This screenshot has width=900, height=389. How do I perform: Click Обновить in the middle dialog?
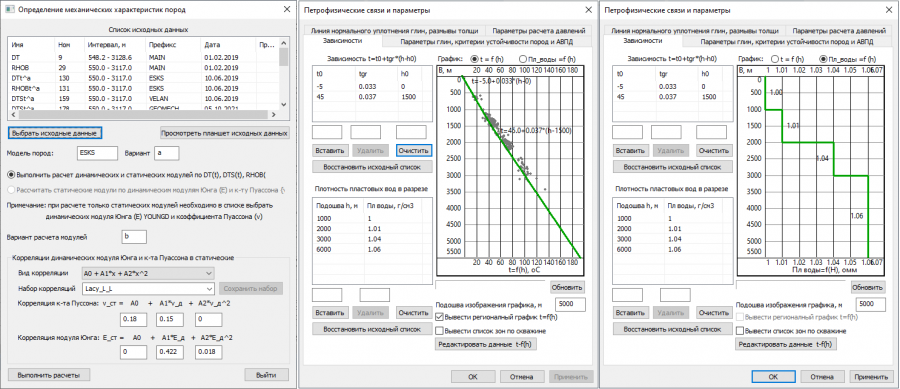tap(567, 287)
